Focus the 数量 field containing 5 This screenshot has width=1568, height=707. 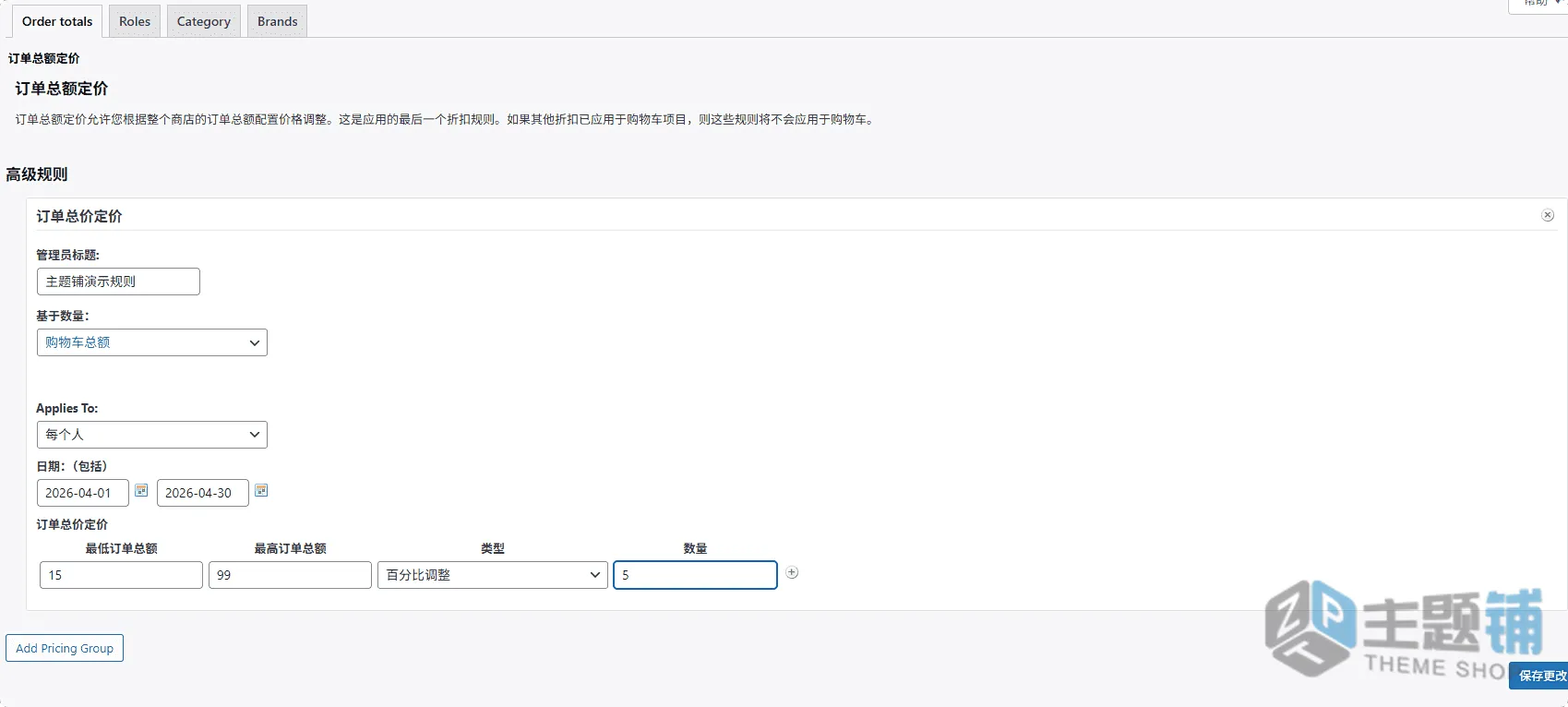click(695, 575)
